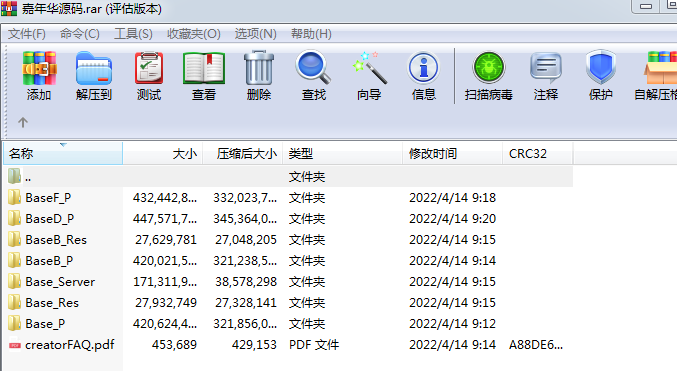Screen dimensions: 677x371
Task: Click packed size value 27,328,141
Action: tap(246, 303)
